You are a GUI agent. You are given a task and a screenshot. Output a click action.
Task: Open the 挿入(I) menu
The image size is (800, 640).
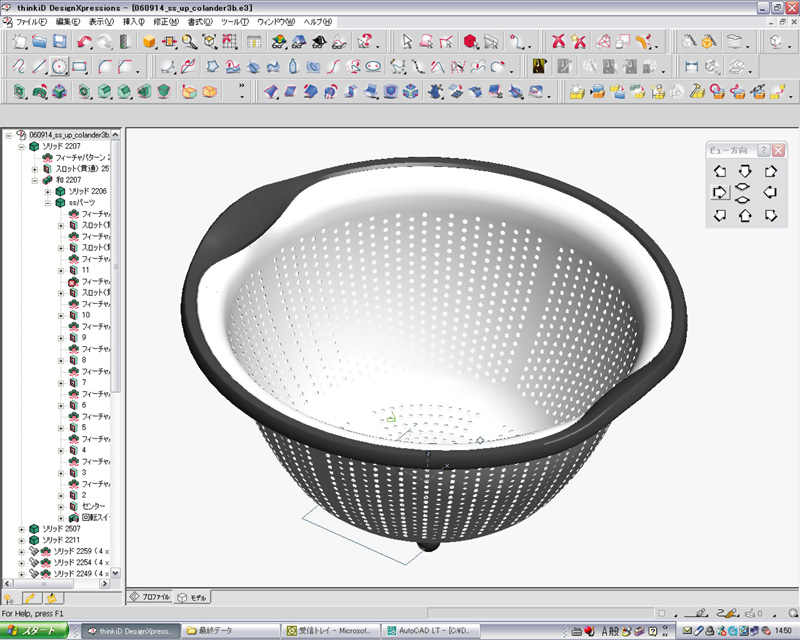(x=132, y=21)
